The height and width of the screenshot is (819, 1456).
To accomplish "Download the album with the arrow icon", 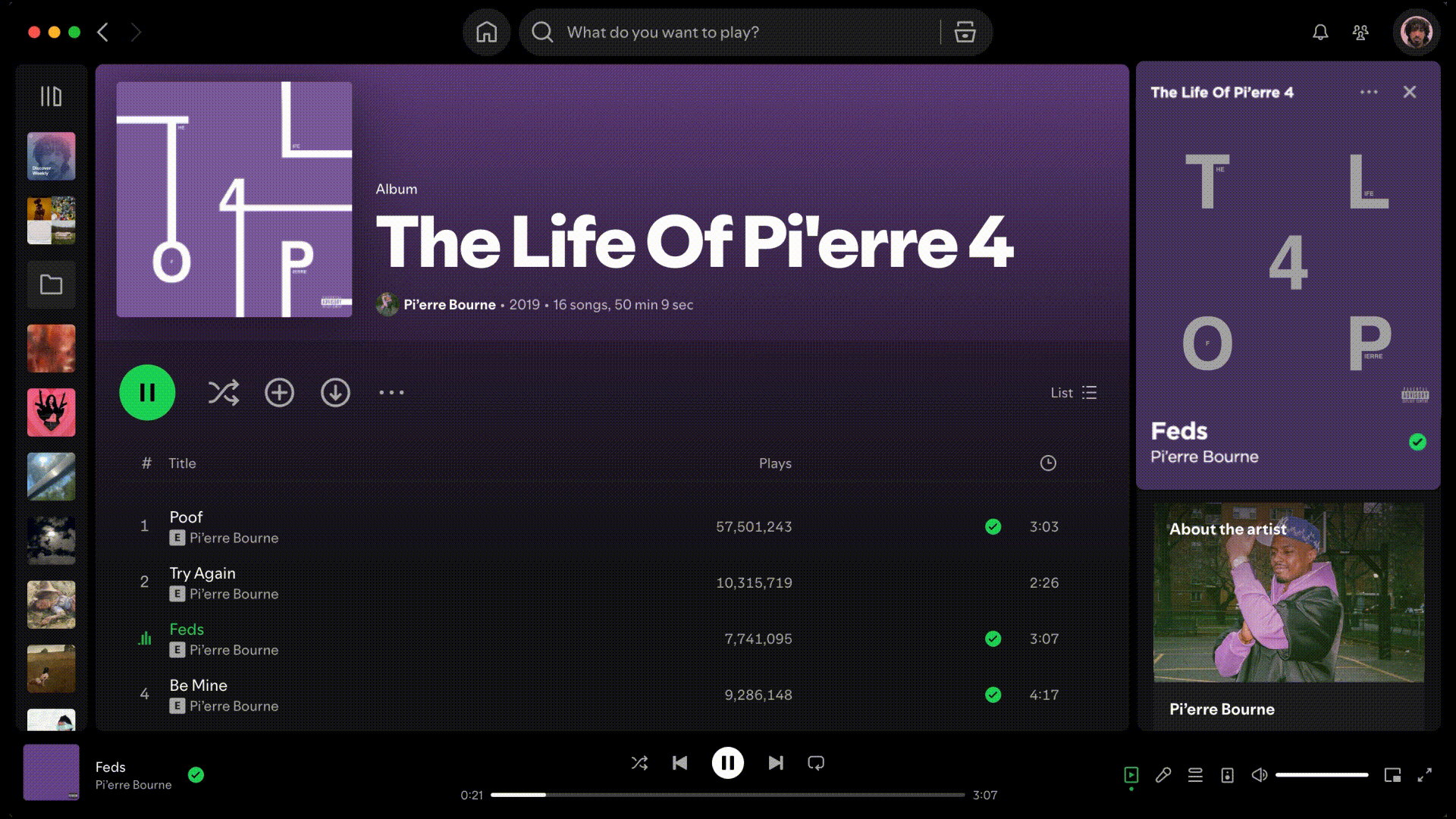I will [x=335, y=392].
